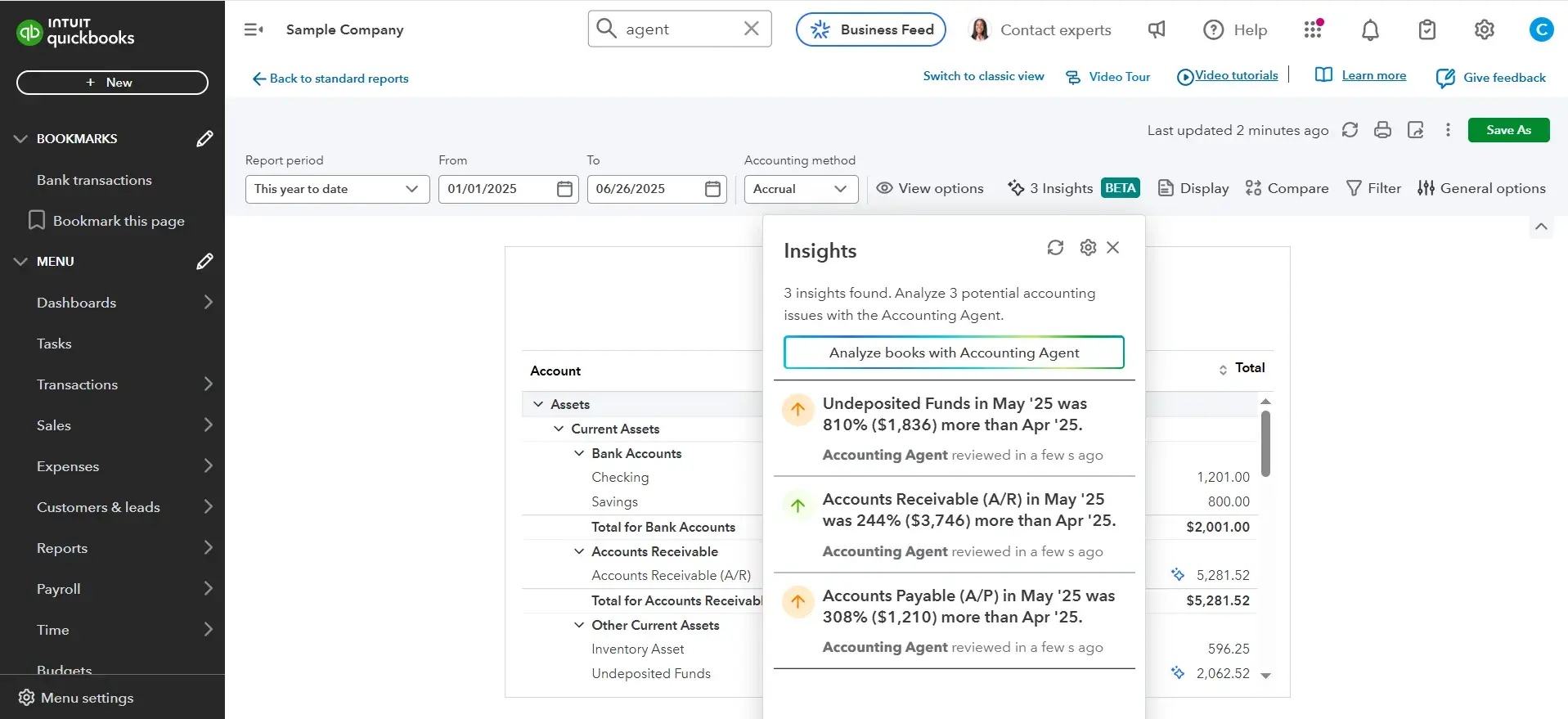Export the report icon
Screen dimensions: 1568x719
pos(1416,130)
